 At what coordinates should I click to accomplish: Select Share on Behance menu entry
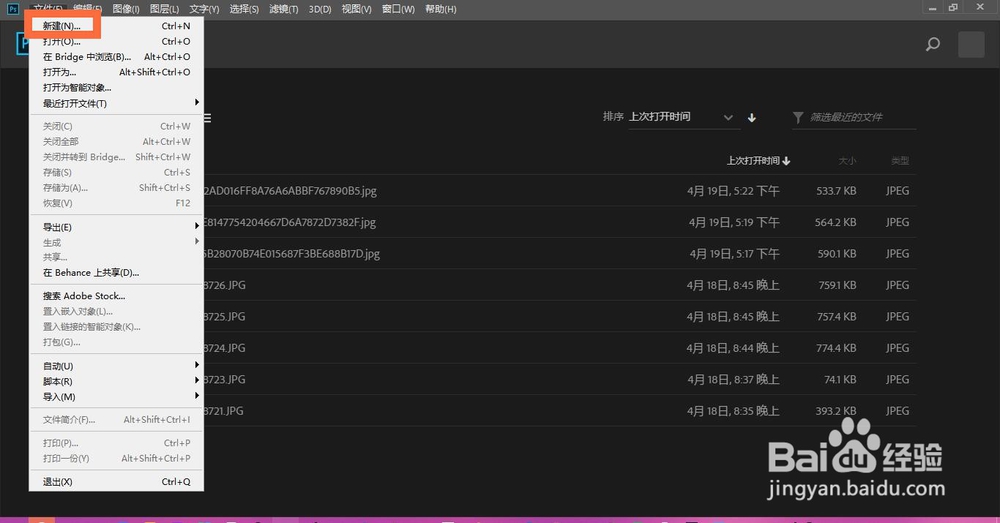point(116,272)
